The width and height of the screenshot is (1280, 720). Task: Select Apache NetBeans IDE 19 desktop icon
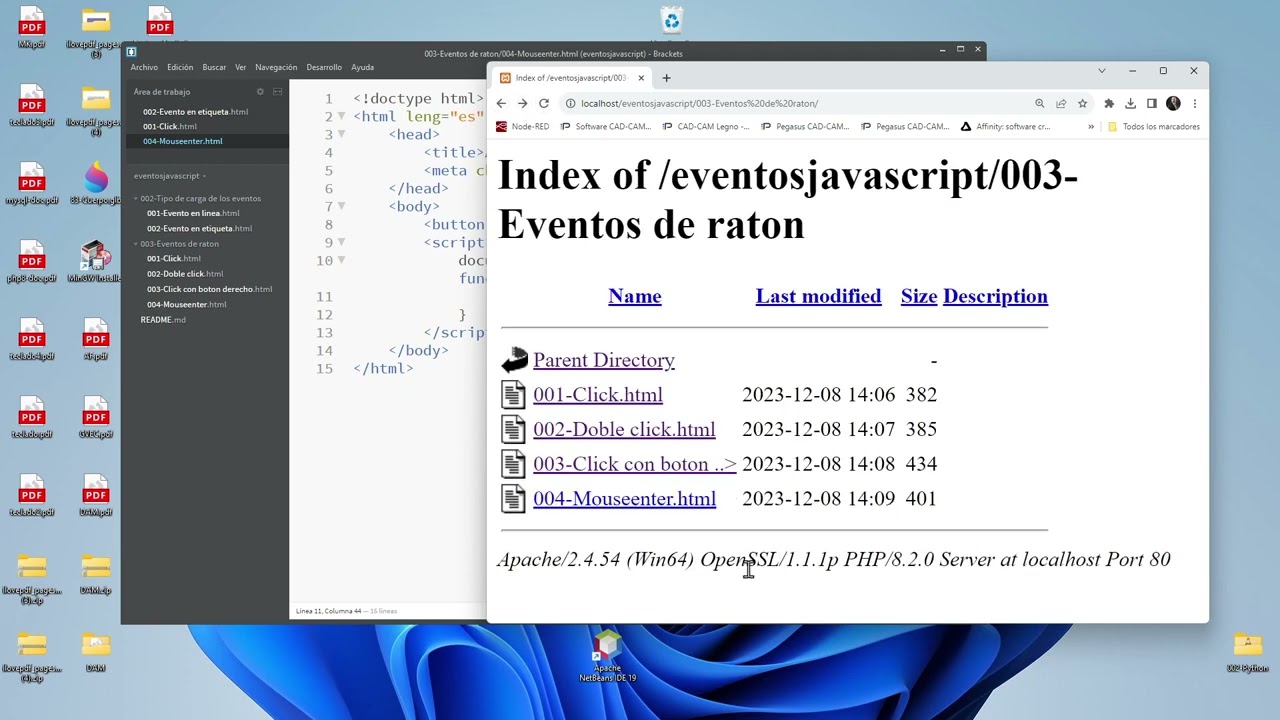607,656
